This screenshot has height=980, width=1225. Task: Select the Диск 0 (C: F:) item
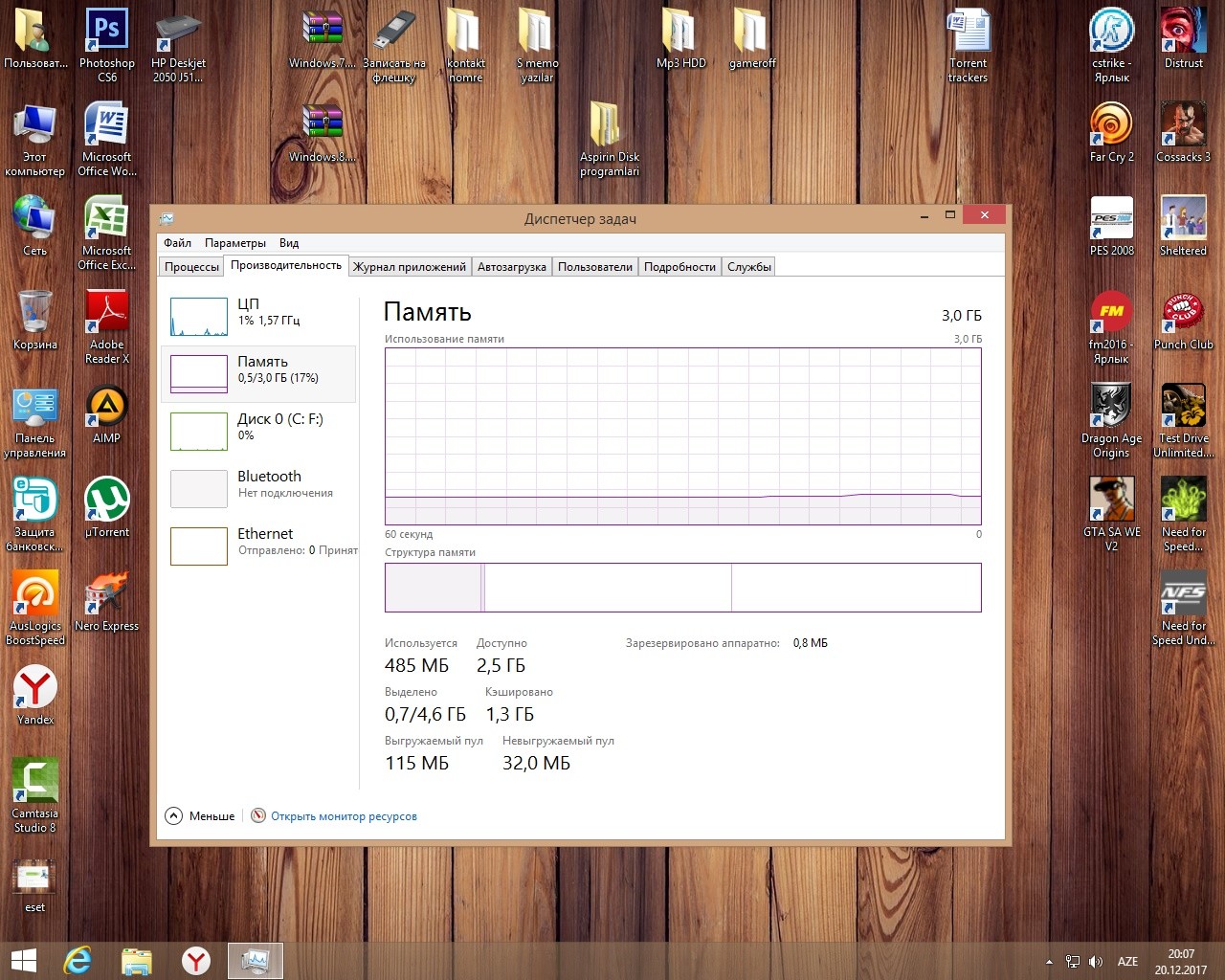258,431
